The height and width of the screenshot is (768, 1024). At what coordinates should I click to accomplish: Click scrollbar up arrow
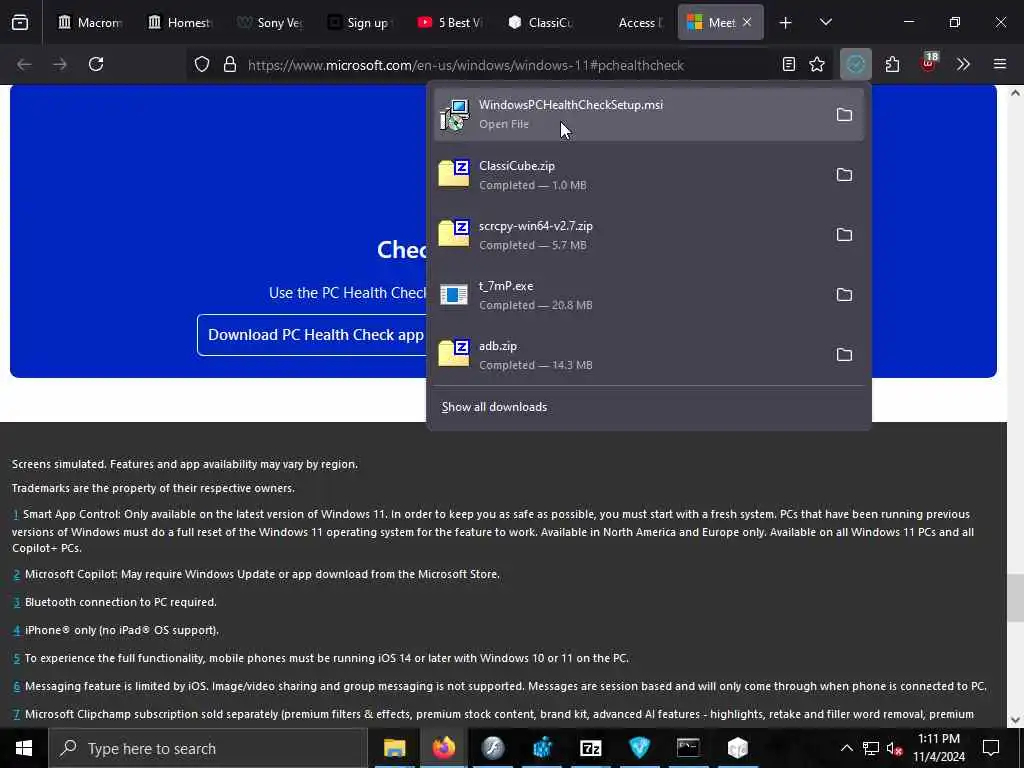tap(1015, 93)
